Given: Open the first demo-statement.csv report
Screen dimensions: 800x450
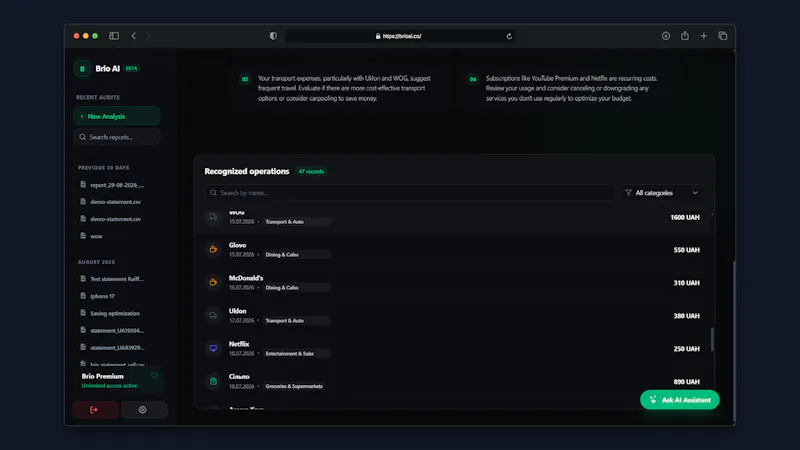Looking at the screenshot, I should [115, 202].
